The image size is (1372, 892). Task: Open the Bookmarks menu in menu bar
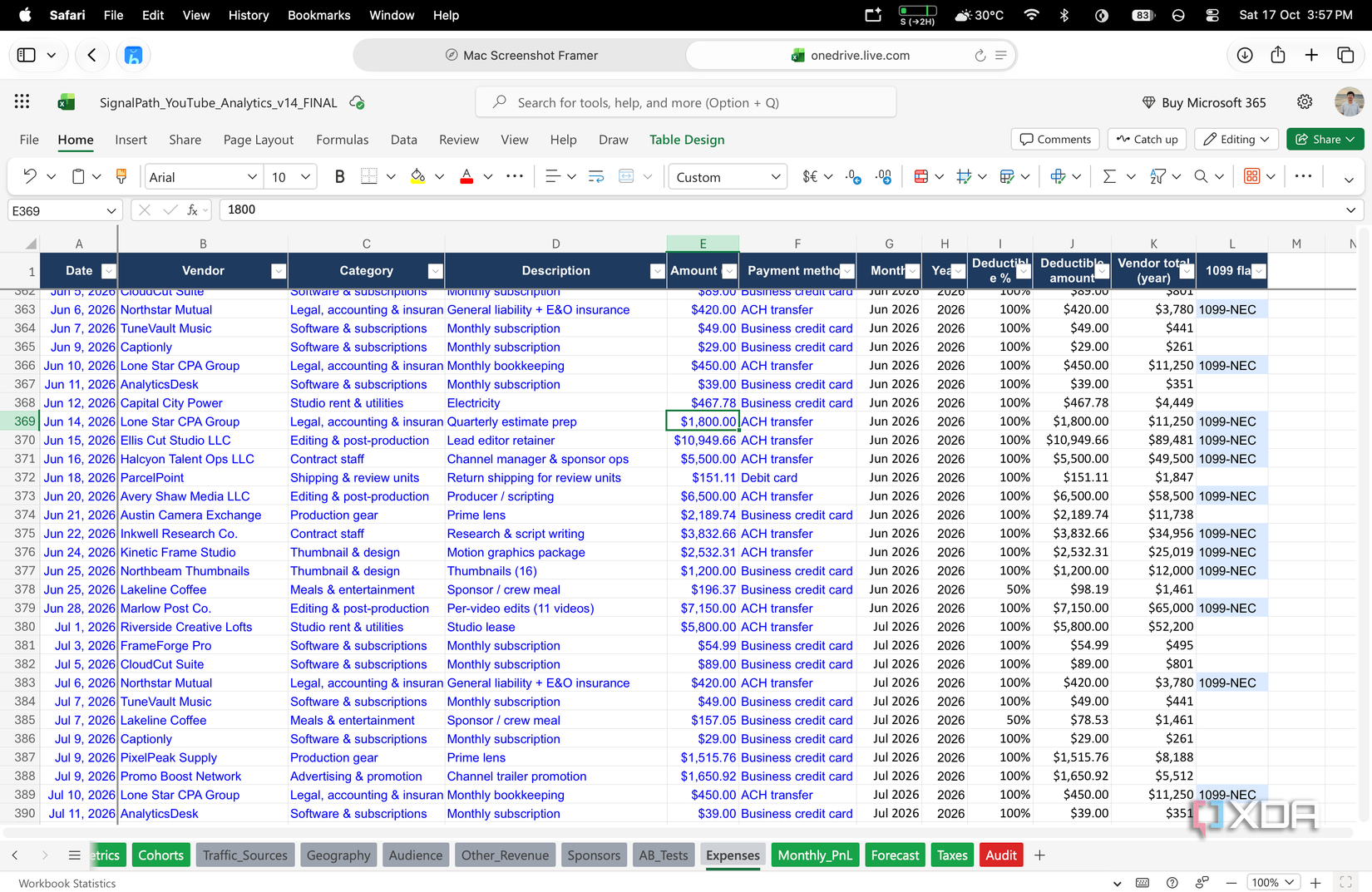[x=318, y=15]
